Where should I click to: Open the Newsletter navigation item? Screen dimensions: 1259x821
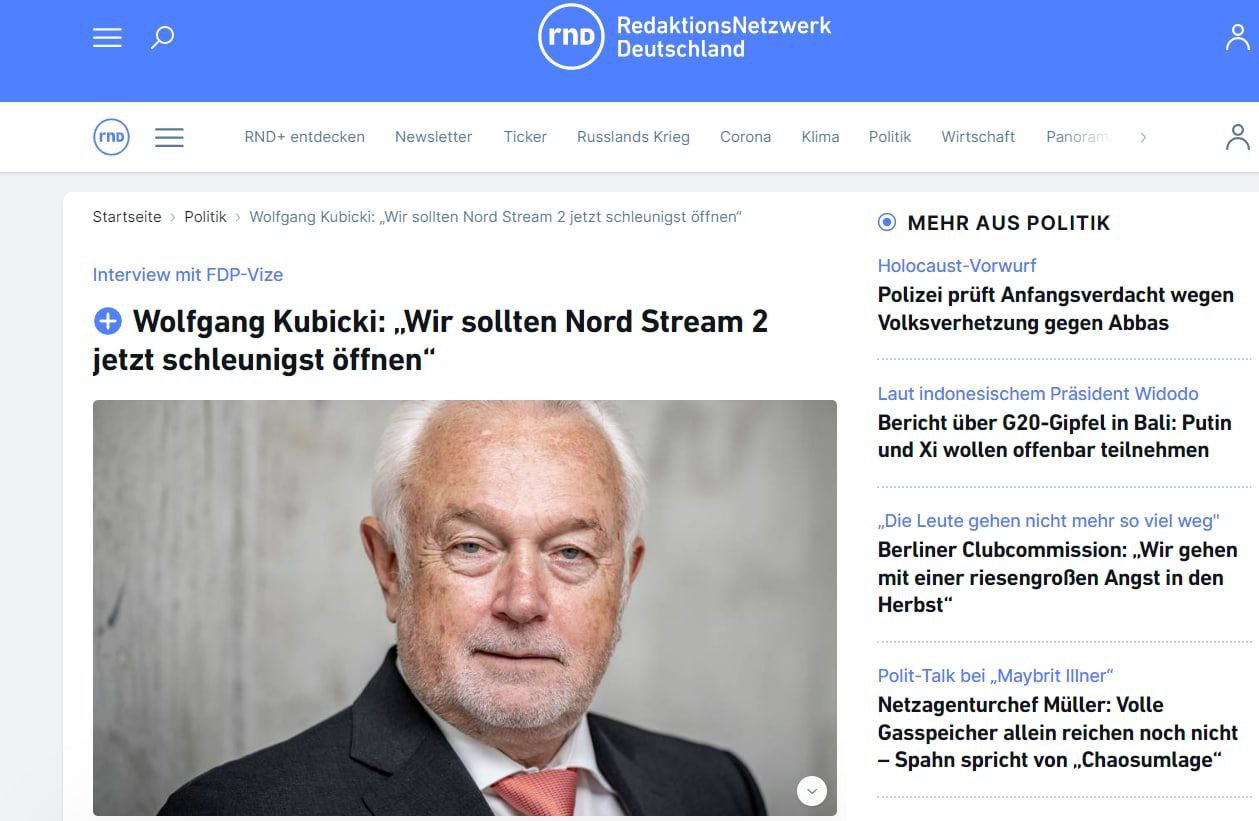(433, 137)
